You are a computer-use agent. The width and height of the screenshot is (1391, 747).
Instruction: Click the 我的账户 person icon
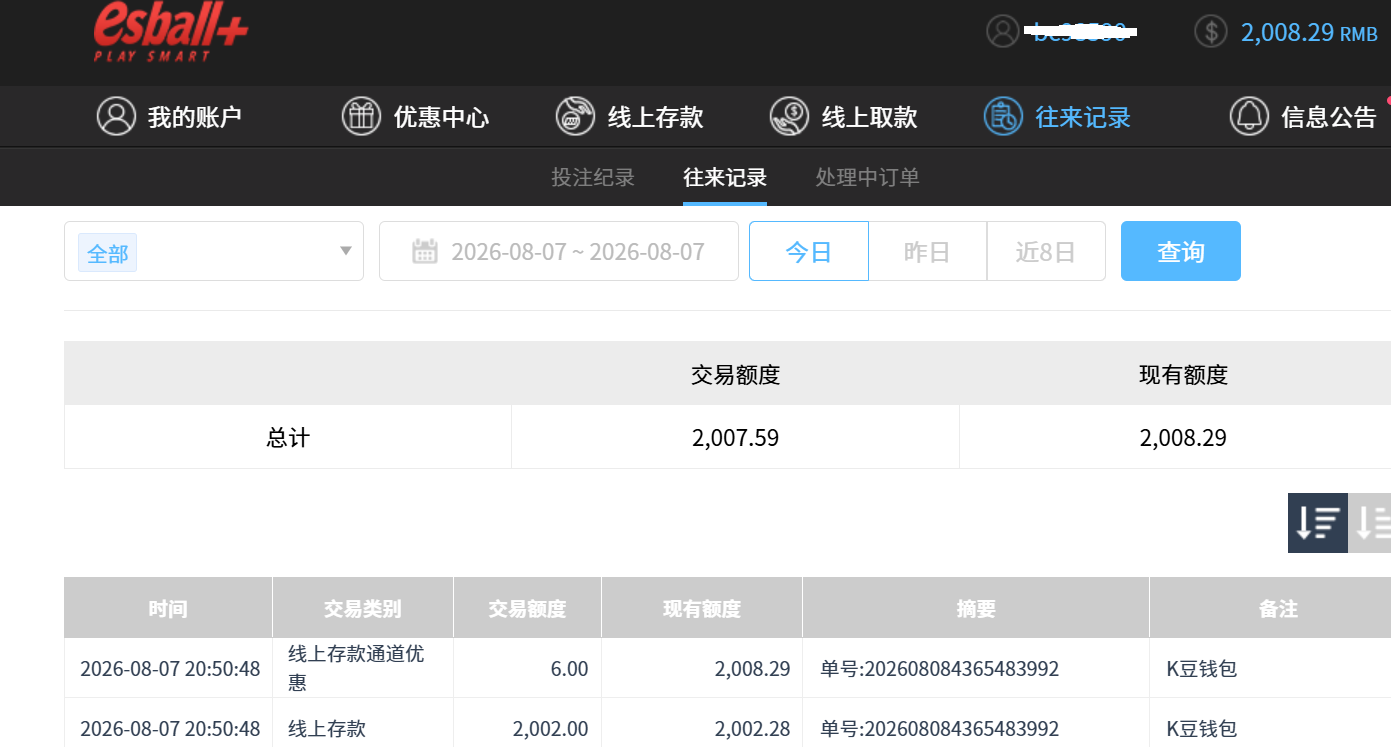116,116
